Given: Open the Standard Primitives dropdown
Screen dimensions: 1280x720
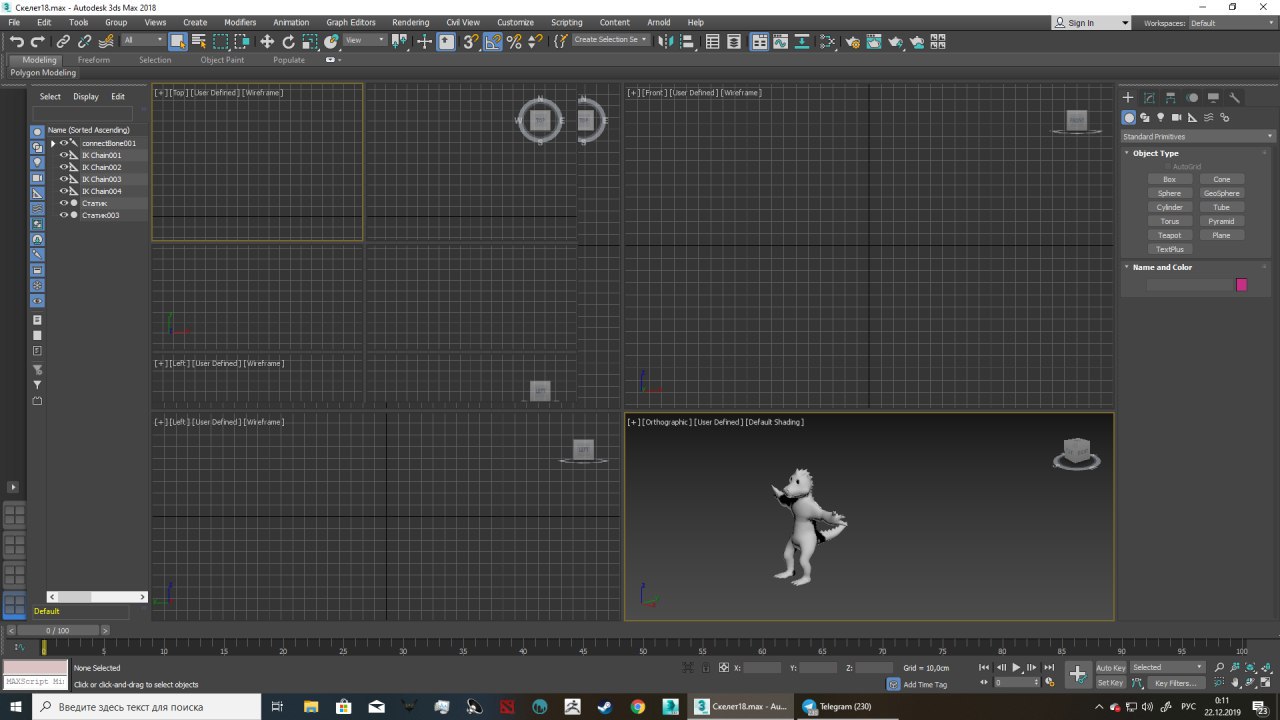Looking at the screenshot, I should coord(1198,136).
